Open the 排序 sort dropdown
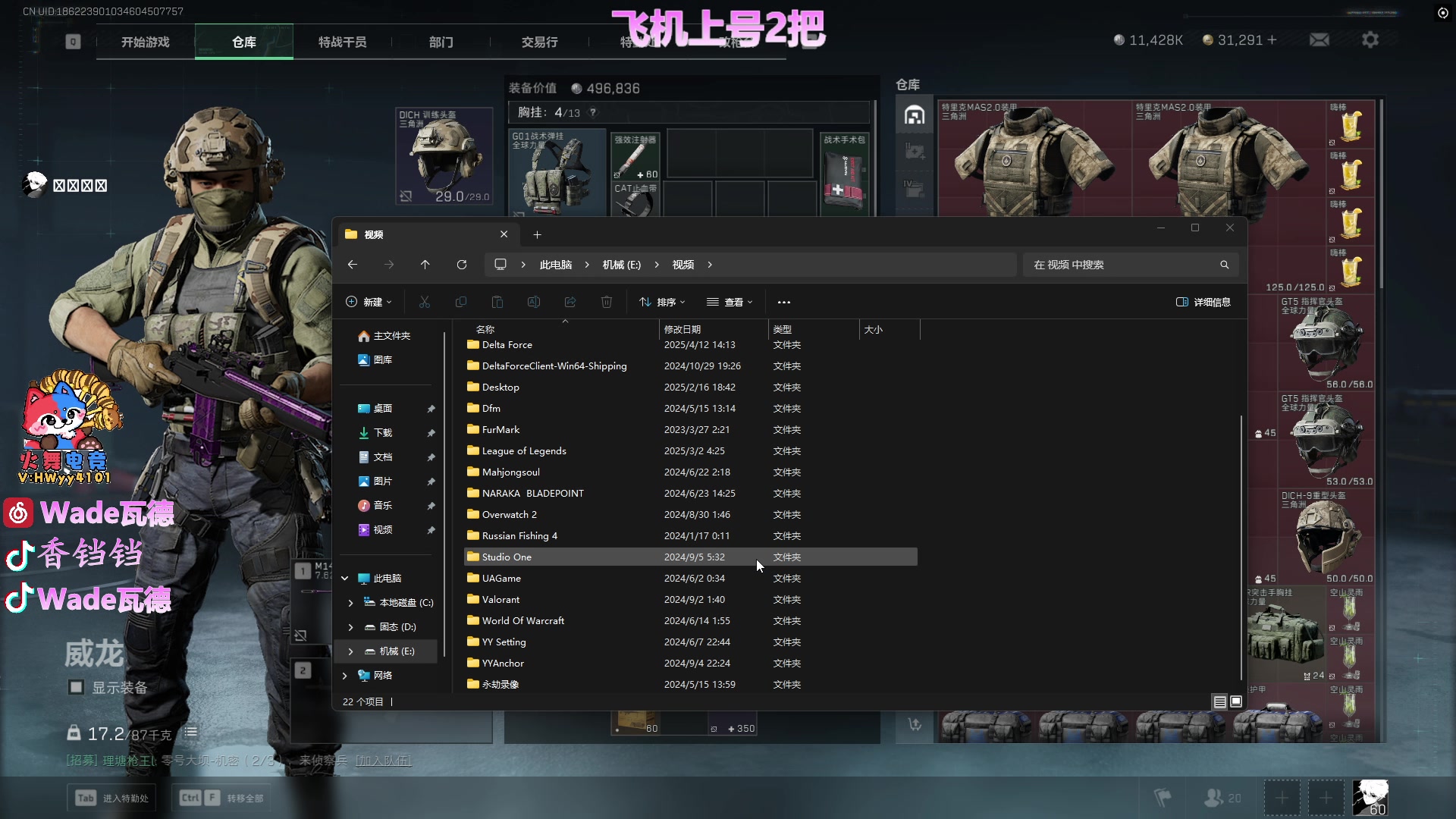 point(662,302)
